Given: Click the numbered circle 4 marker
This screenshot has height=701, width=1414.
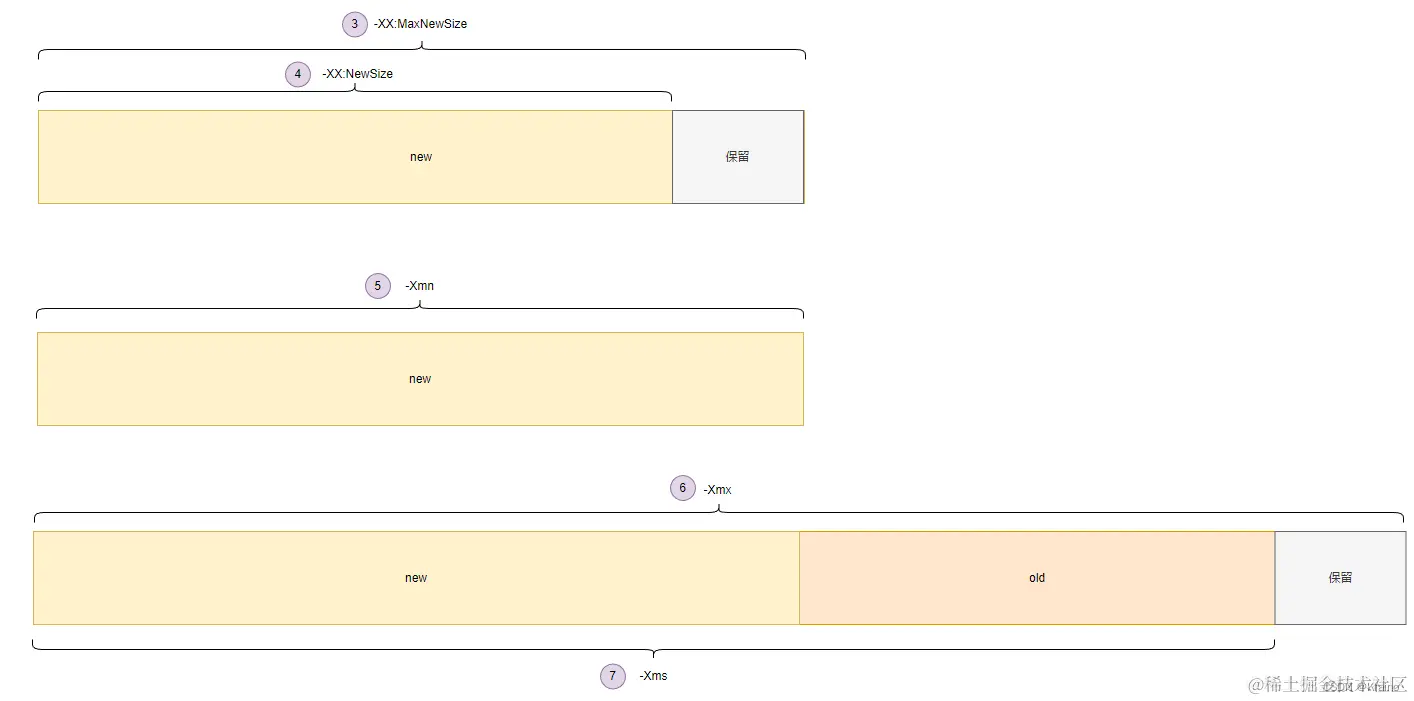Looking at the screenshot, I should pos(298,74).
